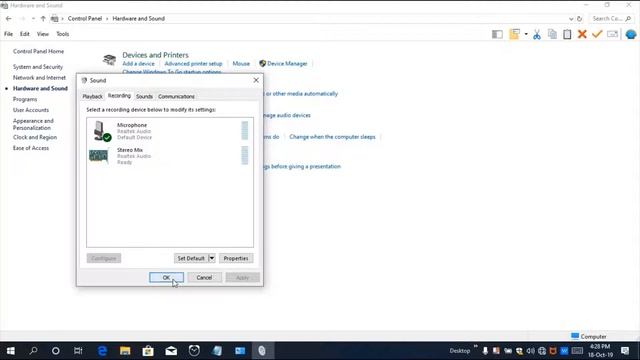This screenshot has height=360, width=640.
Task: Click the scissors Cut toolbar icon
Action: [537, 35]
